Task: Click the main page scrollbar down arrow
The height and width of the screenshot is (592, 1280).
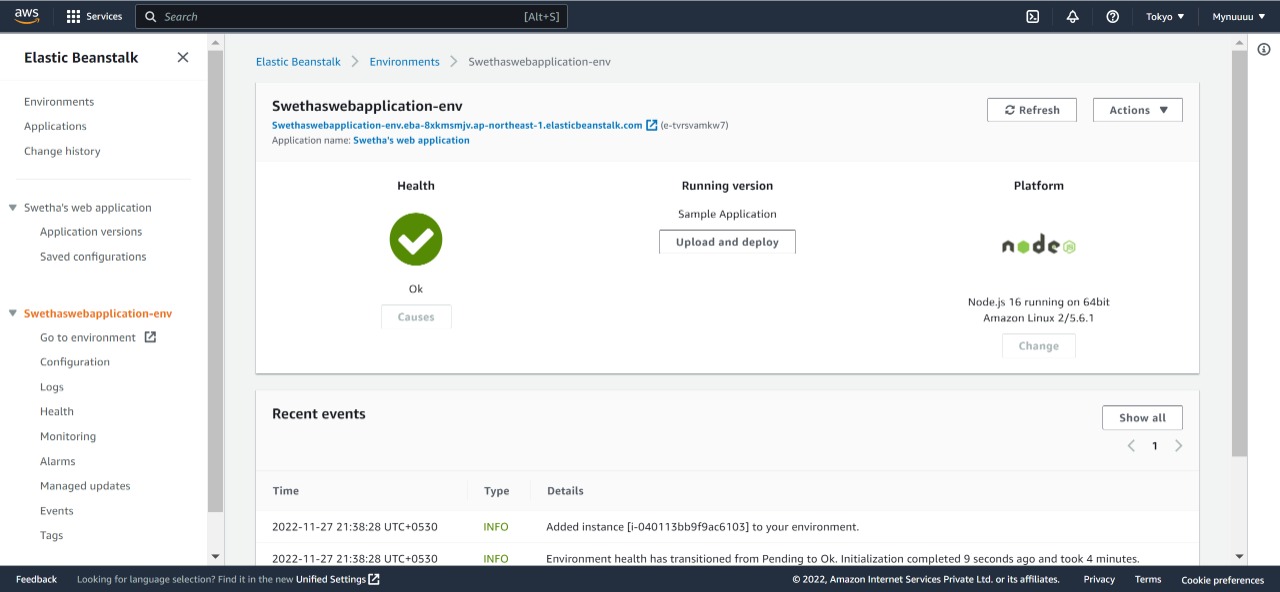Action: [1240, 556]
